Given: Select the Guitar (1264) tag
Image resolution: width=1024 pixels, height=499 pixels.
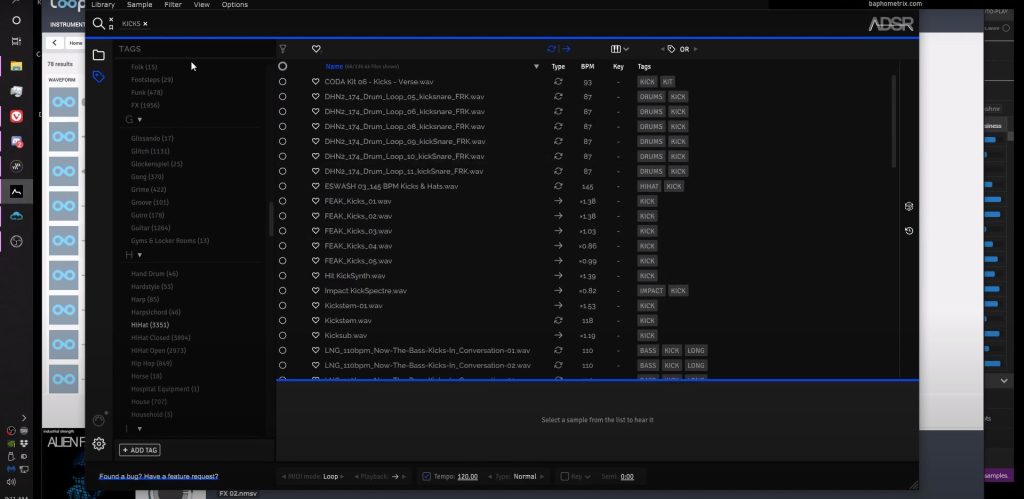Looking at the screenshot, I should [x=151, y=228].
